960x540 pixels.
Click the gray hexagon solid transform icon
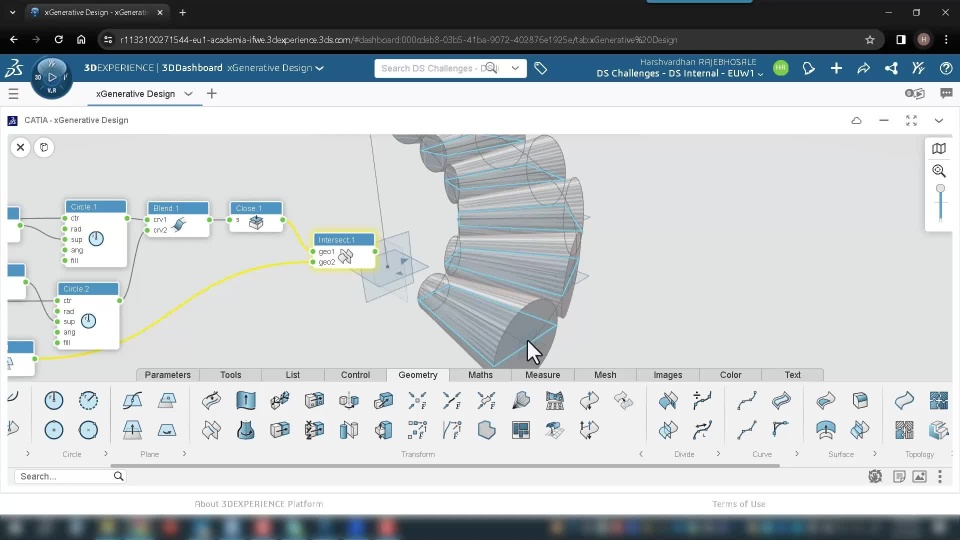[x=487, y=430]
